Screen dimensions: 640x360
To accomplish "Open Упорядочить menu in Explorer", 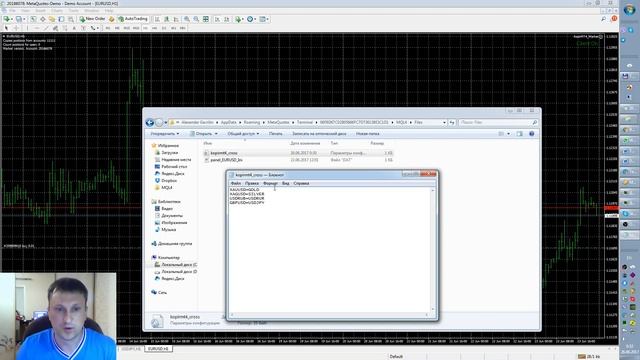I will click(x=164, y=133).
